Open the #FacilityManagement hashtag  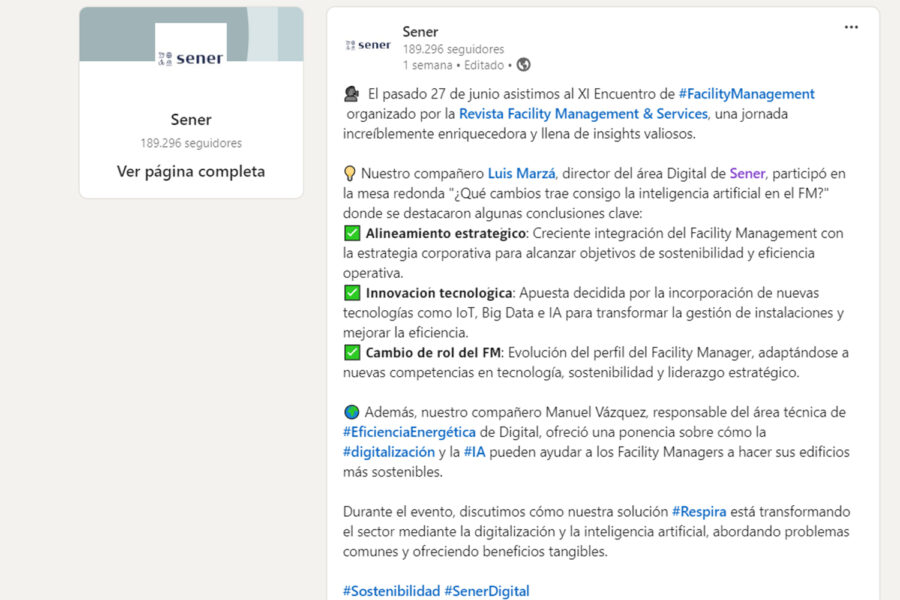[x=746, y=94]
